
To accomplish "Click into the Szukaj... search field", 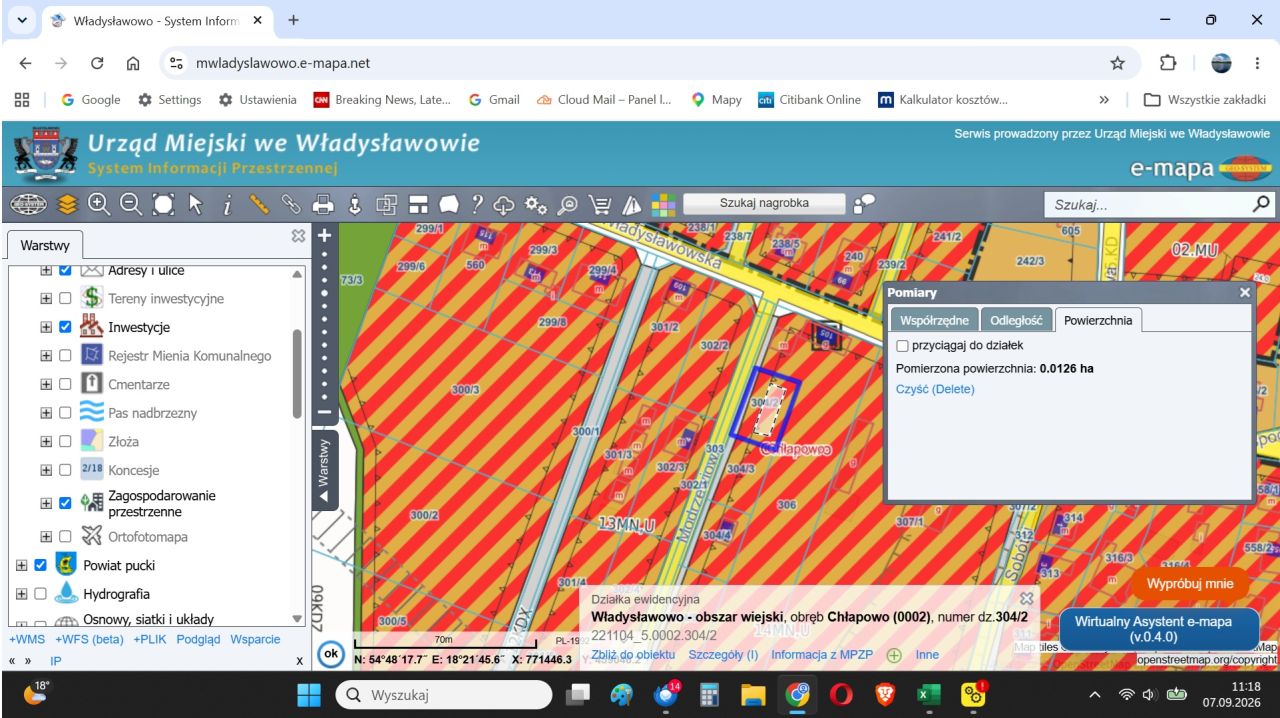I will tap(1147, 204).
